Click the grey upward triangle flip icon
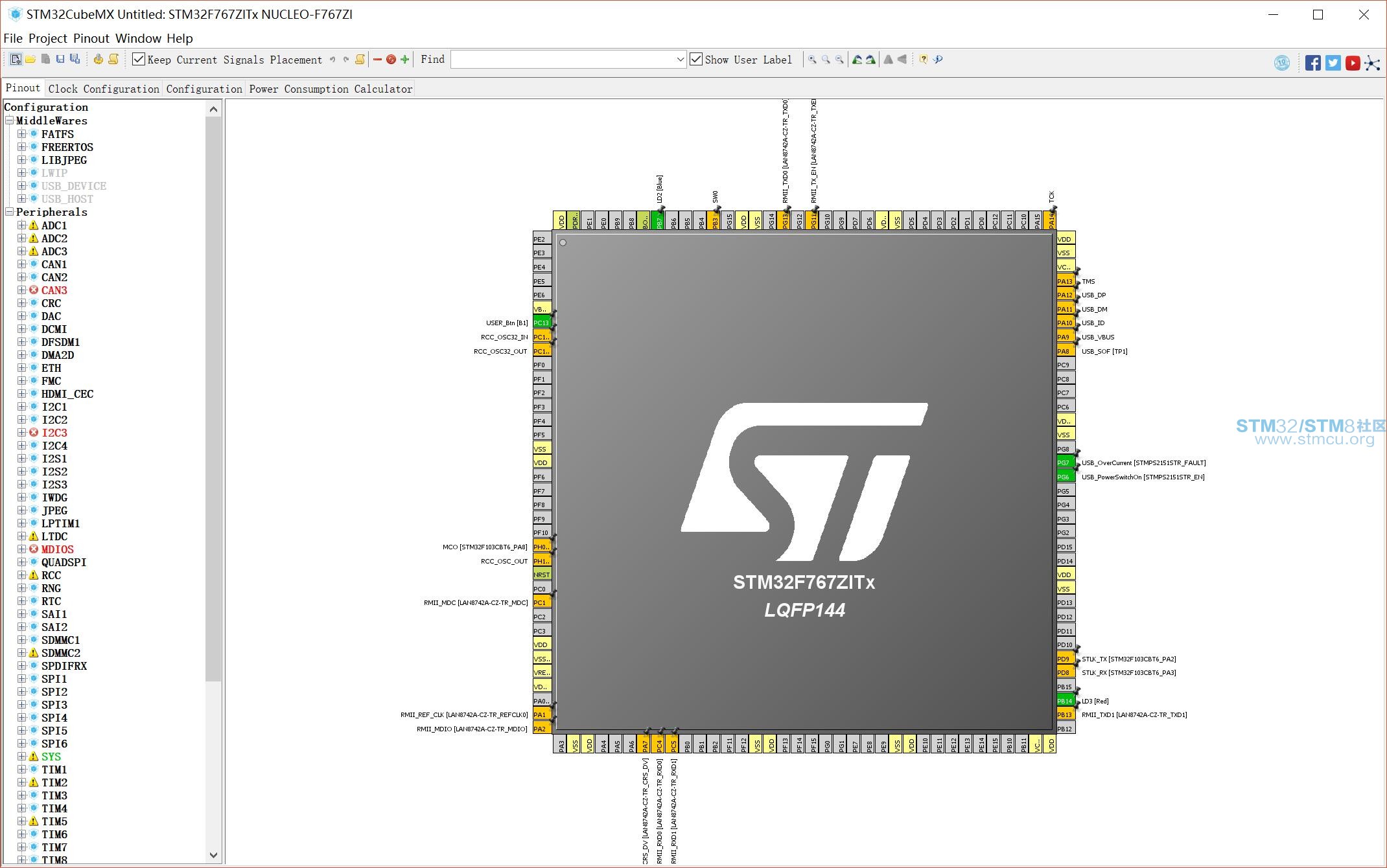The width and height of the screenshot is (1387, 868). (888, 60)
